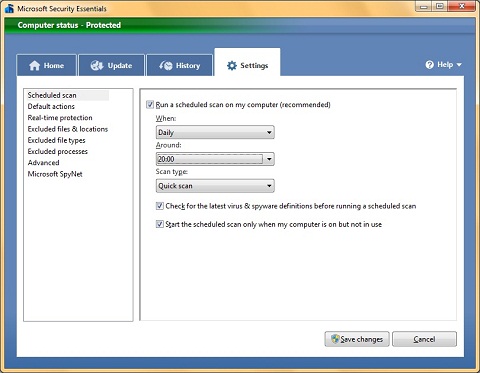
Task: Click the Computer status - Protected banner text
Action: (x=69, y=25)
